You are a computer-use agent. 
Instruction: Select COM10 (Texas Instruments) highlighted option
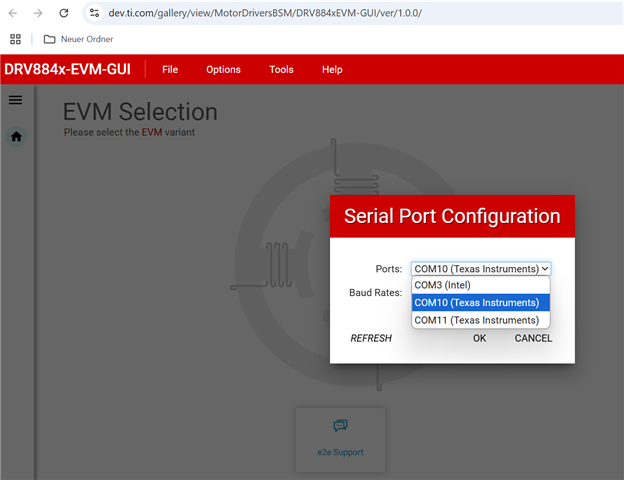click(x=481, y=302)
